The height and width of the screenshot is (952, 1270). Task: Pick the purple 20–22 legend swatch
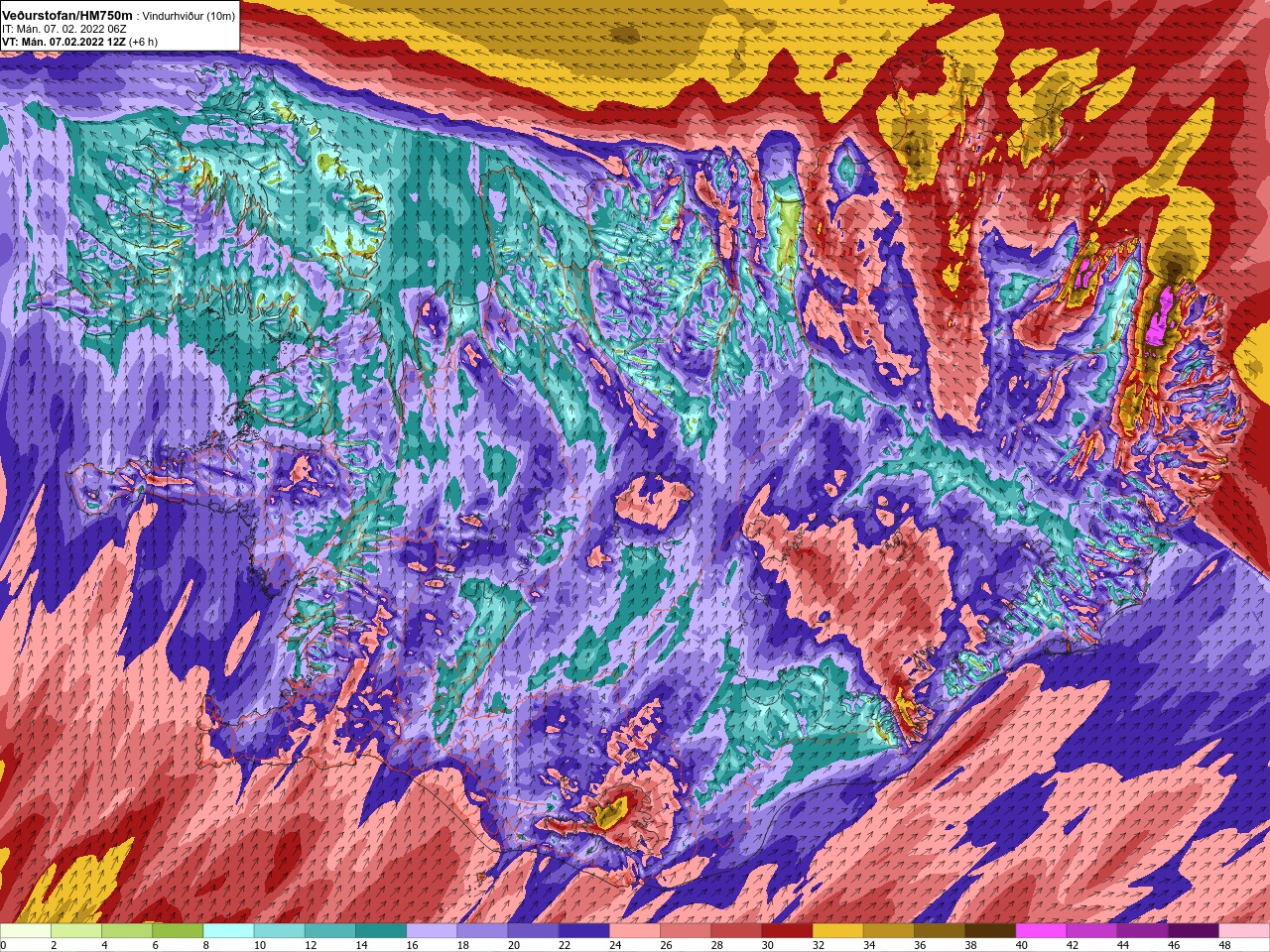click(533, 931)
